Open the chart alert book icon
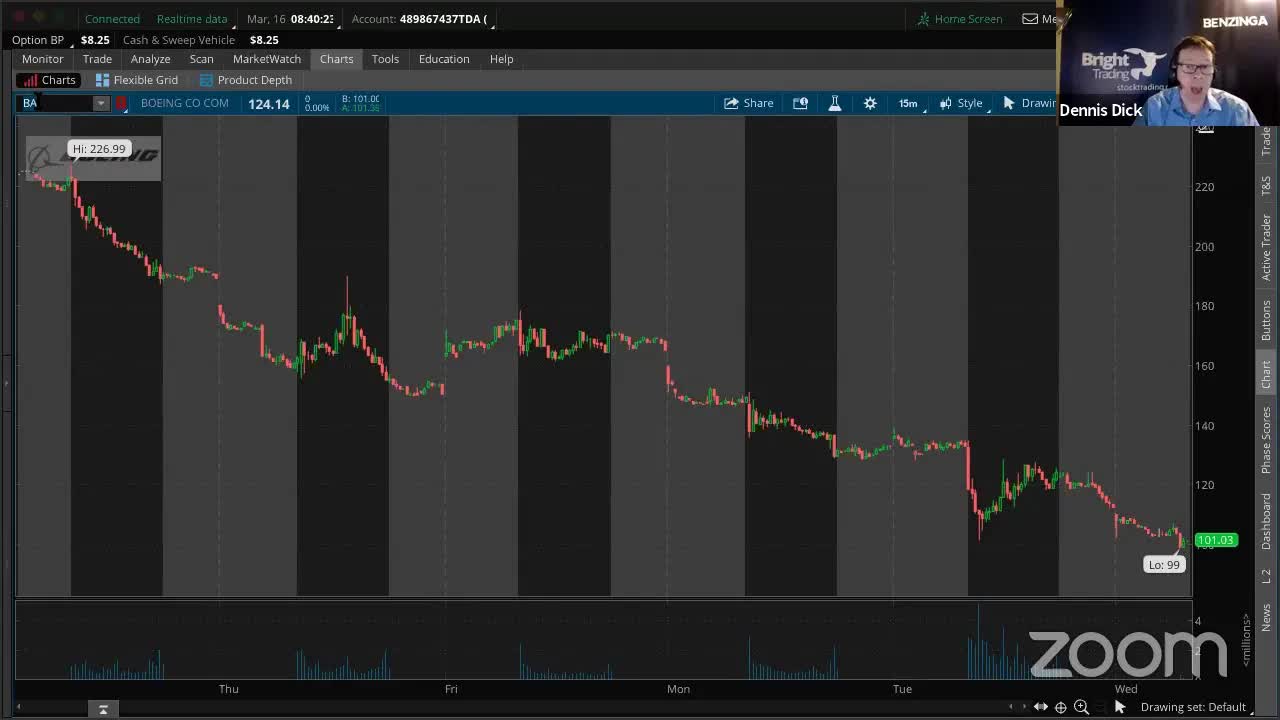 point(800,103)
